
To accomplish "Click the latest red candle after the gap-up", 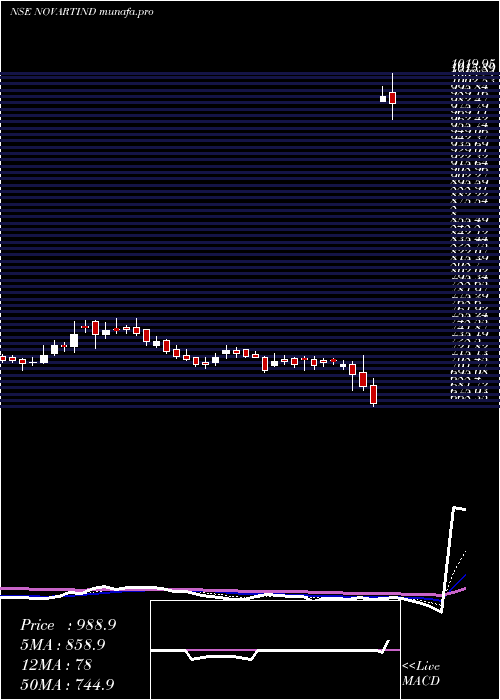I will (x=393, y=98).
